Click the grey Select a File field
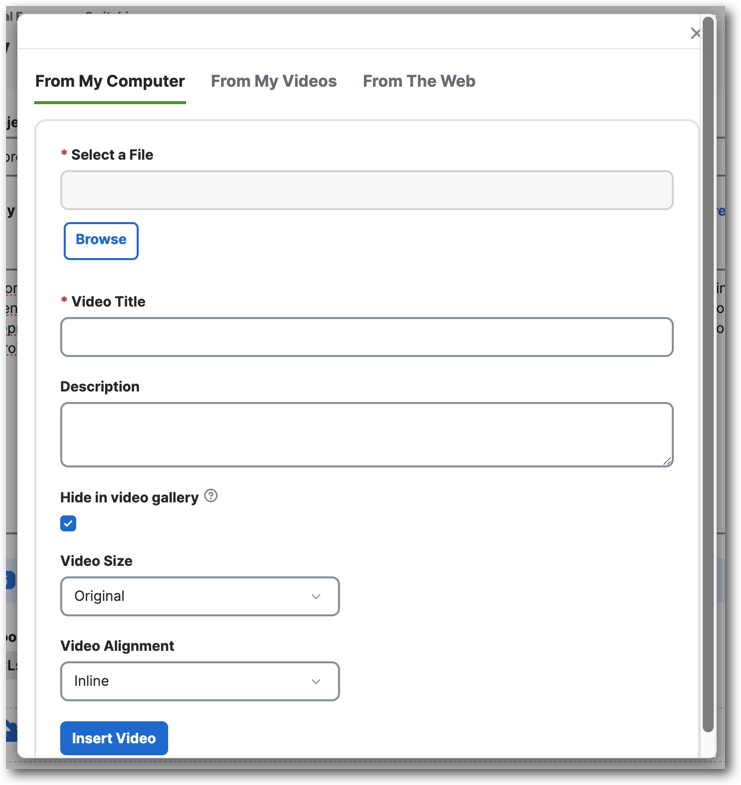Viewport: 741px width, 785px height. [366, 190]
